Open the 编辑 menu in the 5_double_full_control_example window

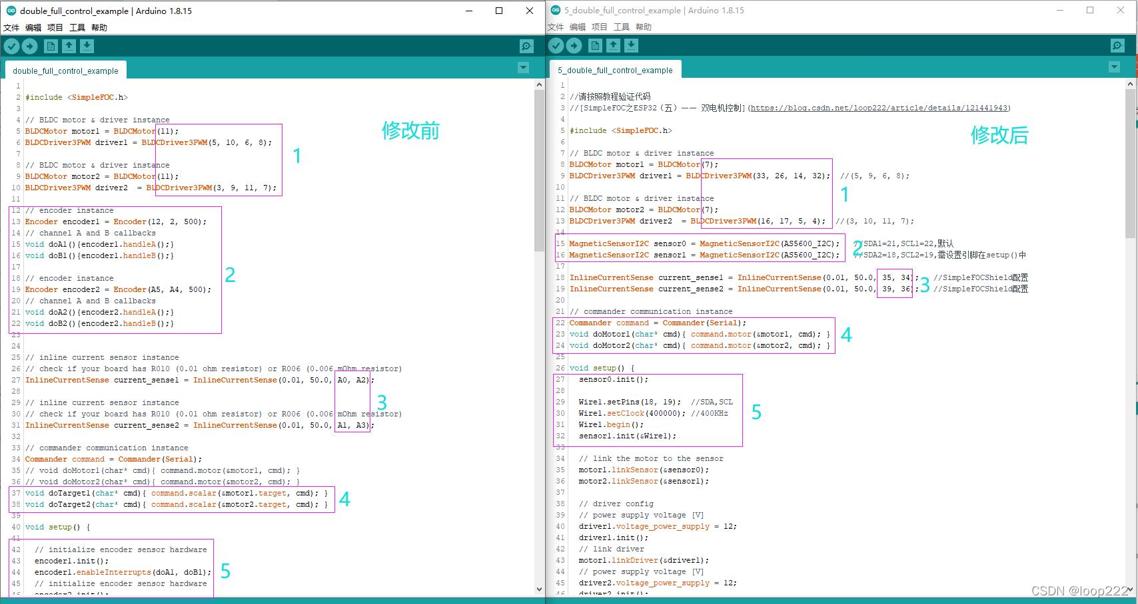pyautogui.click(x=578, y=27)
